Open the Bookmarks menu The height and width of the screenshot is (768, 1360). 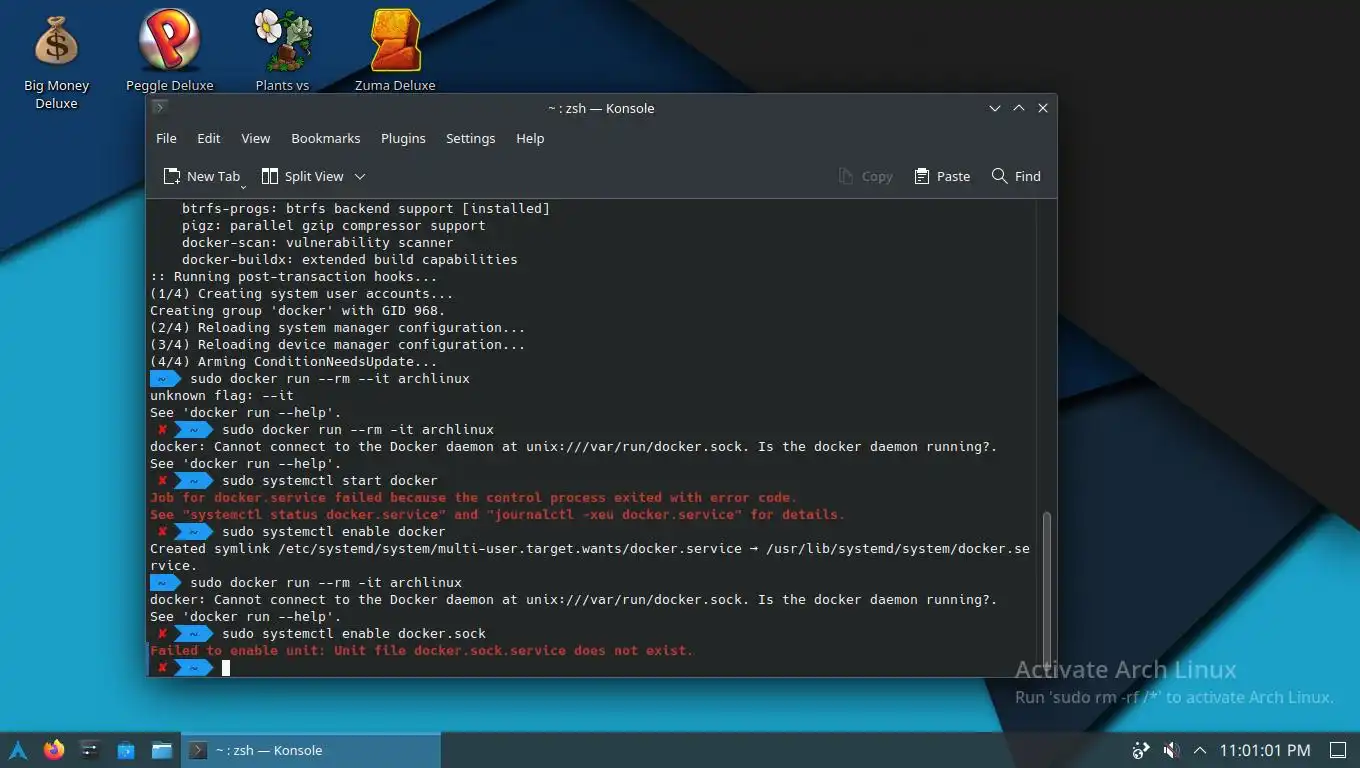point(325,138)
